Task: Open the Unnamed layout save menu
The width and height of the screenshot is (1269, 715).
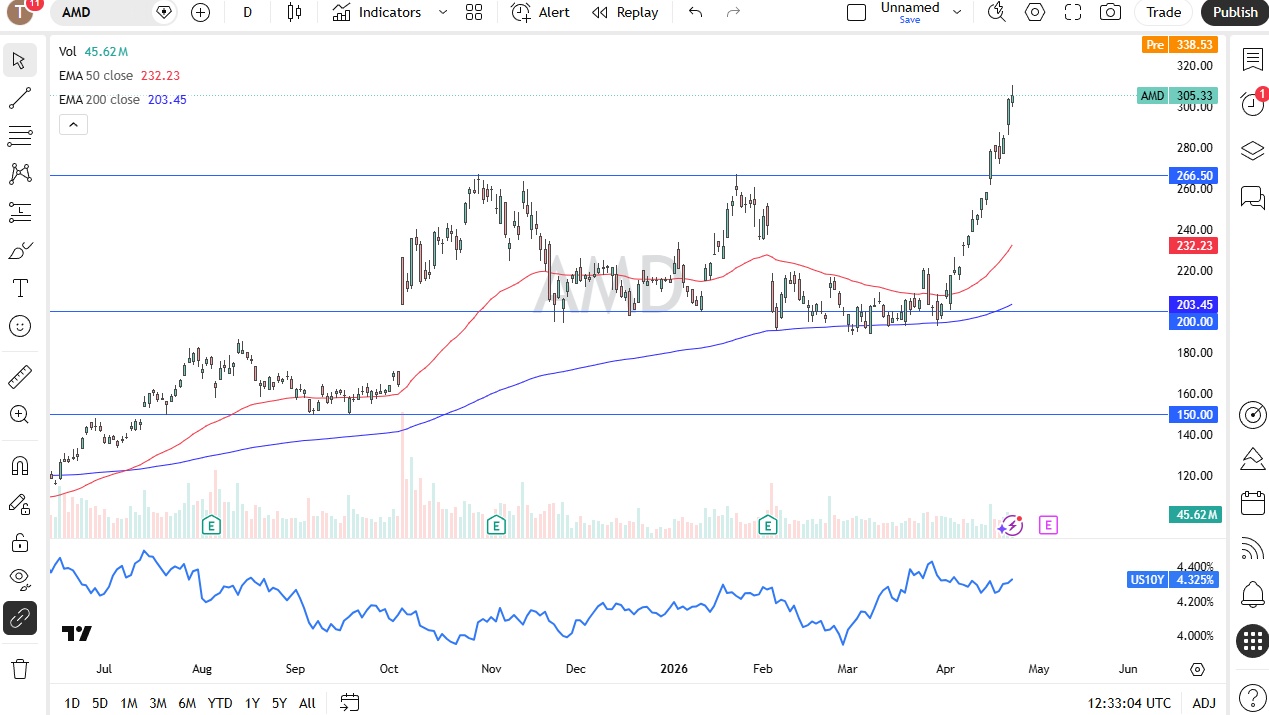Action: coord(921,12)
